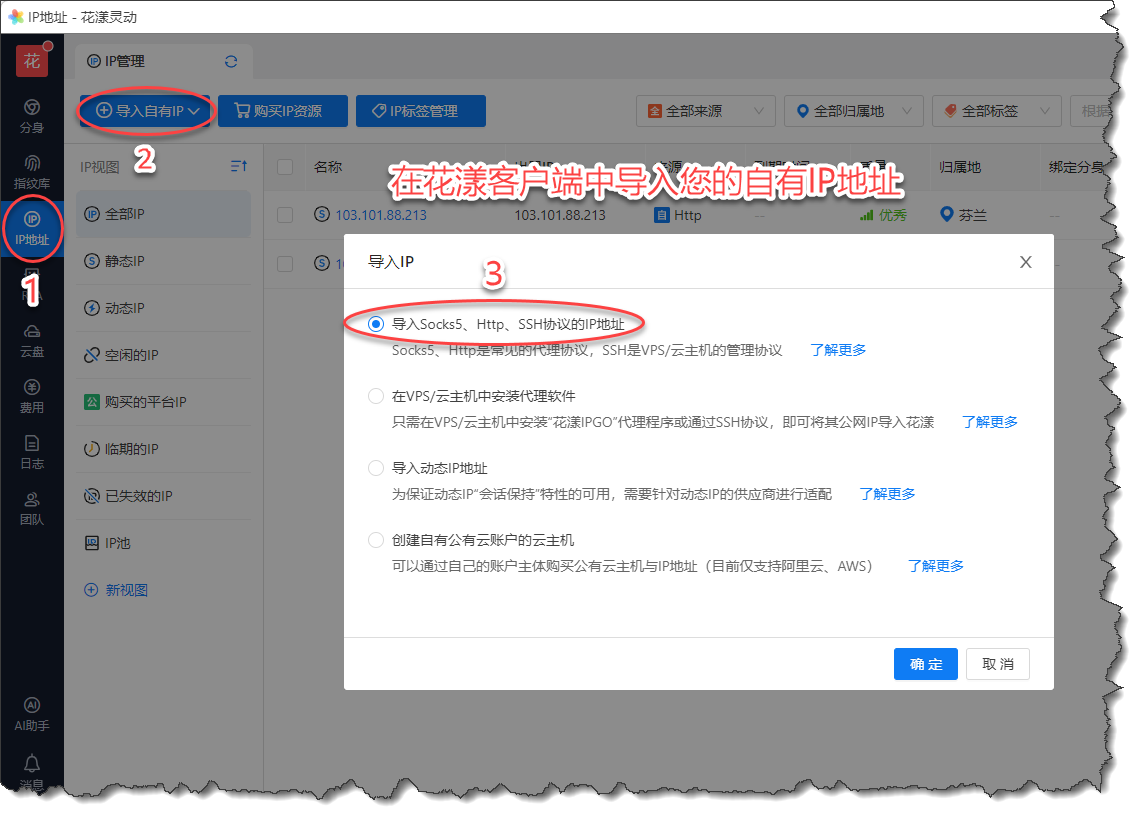Open the 分身 sidebar section

[31, 116]
